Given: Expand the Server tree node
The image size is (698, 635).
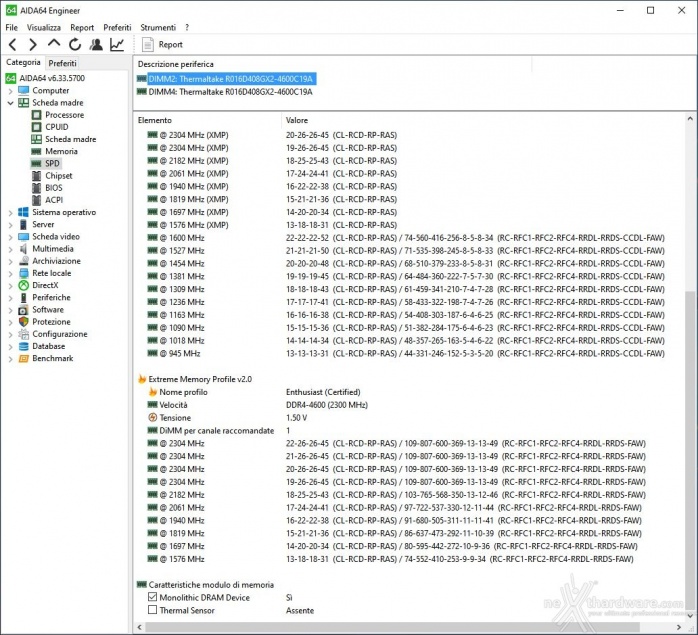Looking at the screenshot, I should pos(10,225).
